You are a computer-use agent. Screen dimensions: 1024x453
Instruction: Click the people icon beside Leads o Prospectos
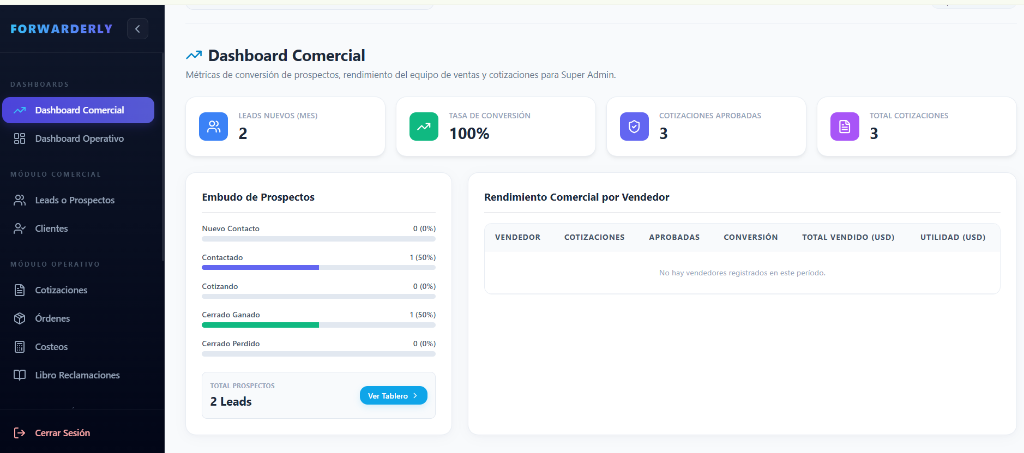pyautogui.click(x=20, y=200)
